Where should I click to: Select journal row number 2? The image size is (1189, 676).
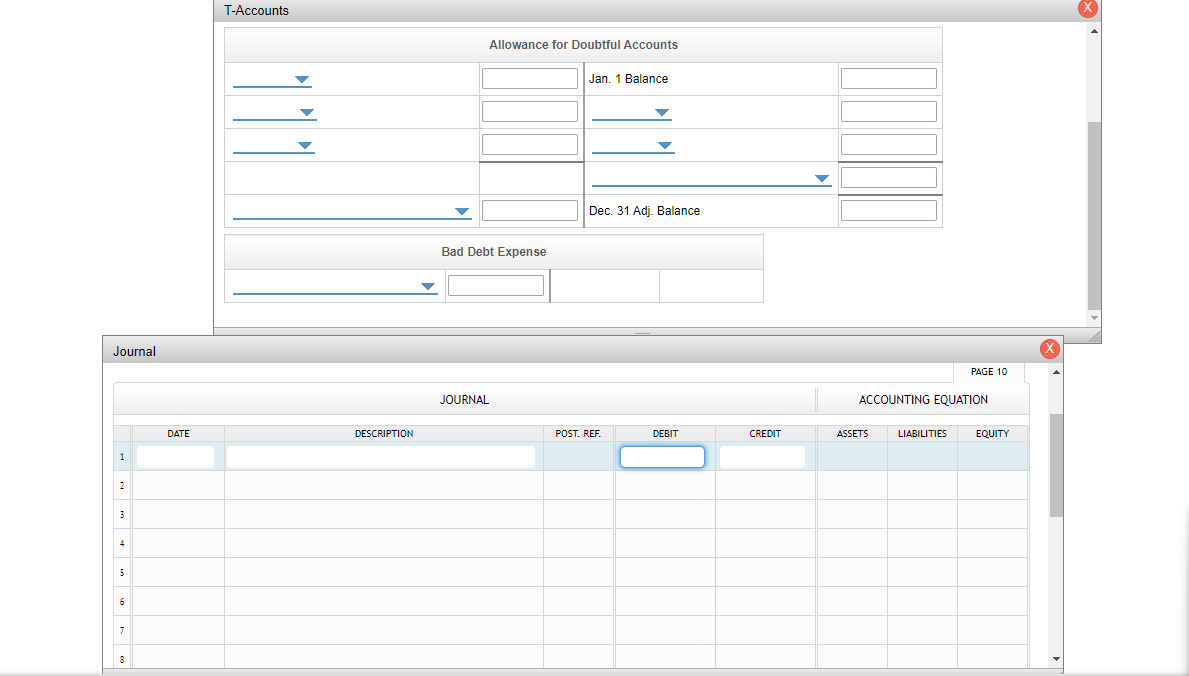pos(122,486)
